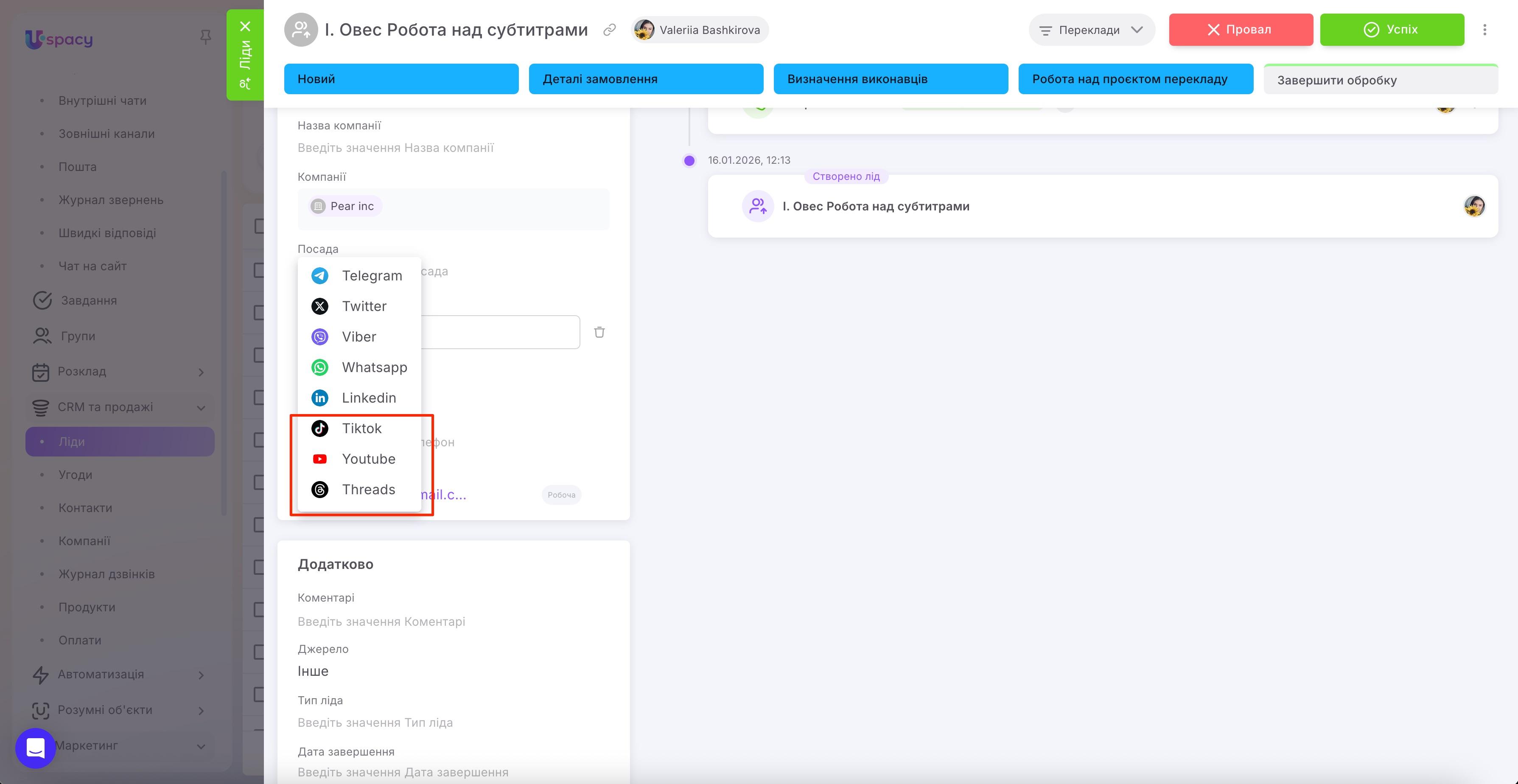Open the Джерело field showing Інше
This screenshot has height=784, width=1518.
pyautogui.click(x=454, y=671)
